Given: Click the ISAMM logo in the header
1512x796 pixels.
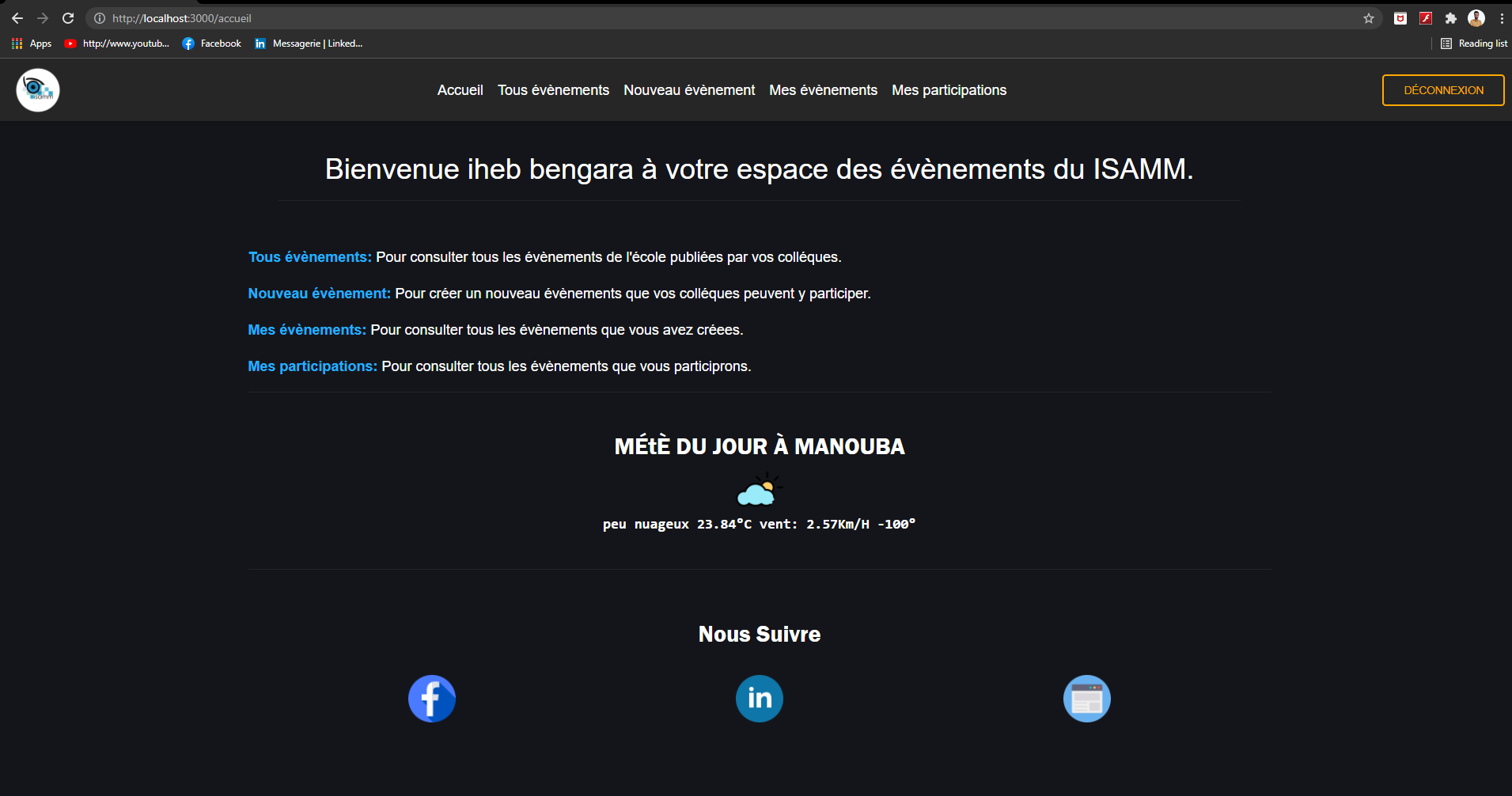Looking at the screenshot, I should click(37, 89).
